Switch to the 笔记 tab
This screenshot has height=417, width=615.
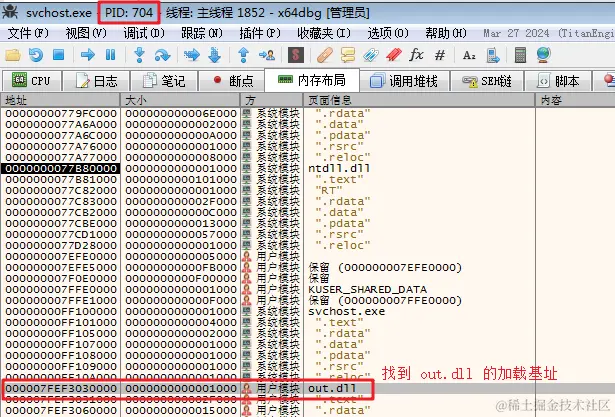click(x=164, y=81)
